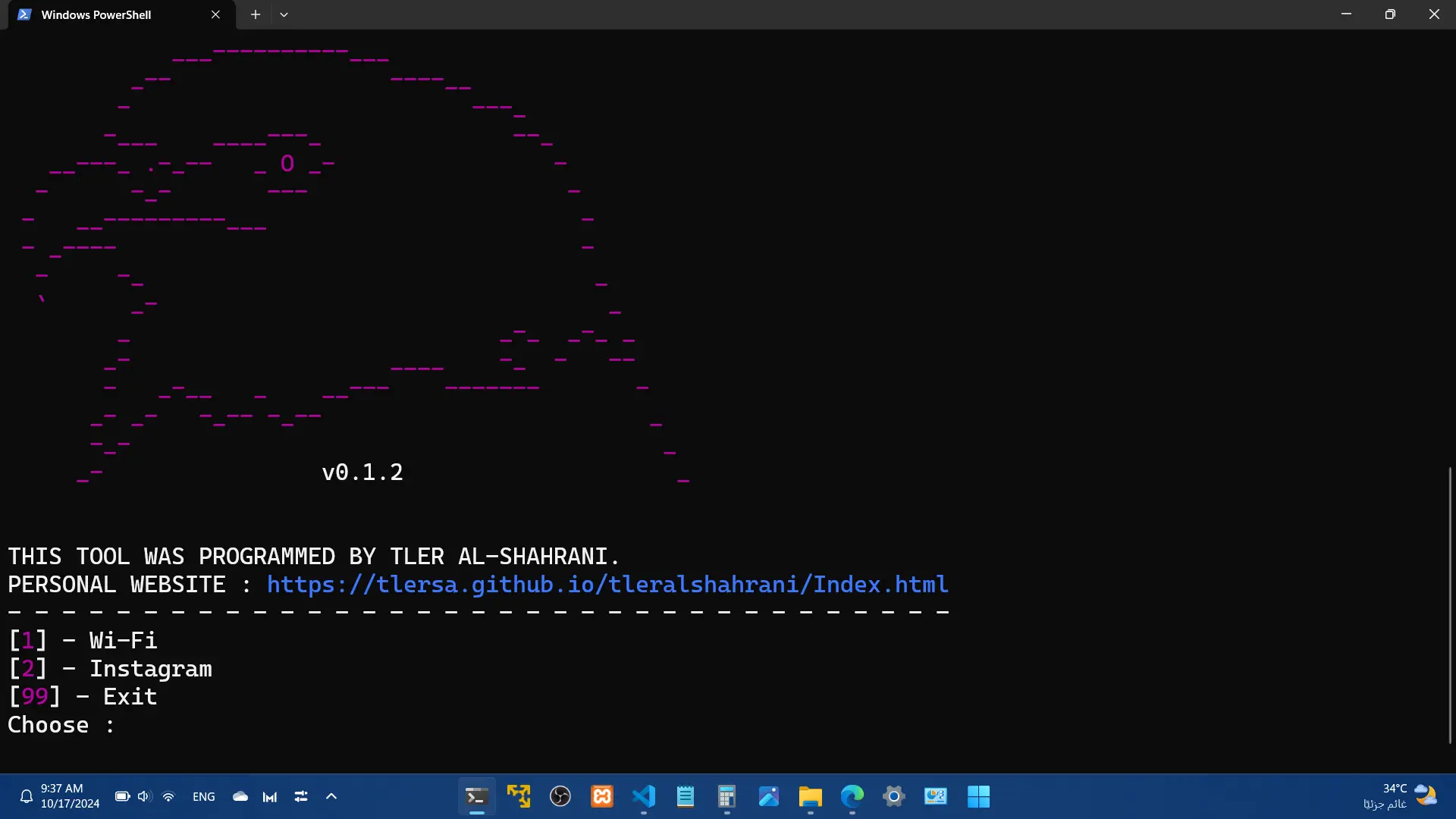Launch OBS Studio from the taskbar
This screenshot has width=1456, height=819.
click(560, 796)
